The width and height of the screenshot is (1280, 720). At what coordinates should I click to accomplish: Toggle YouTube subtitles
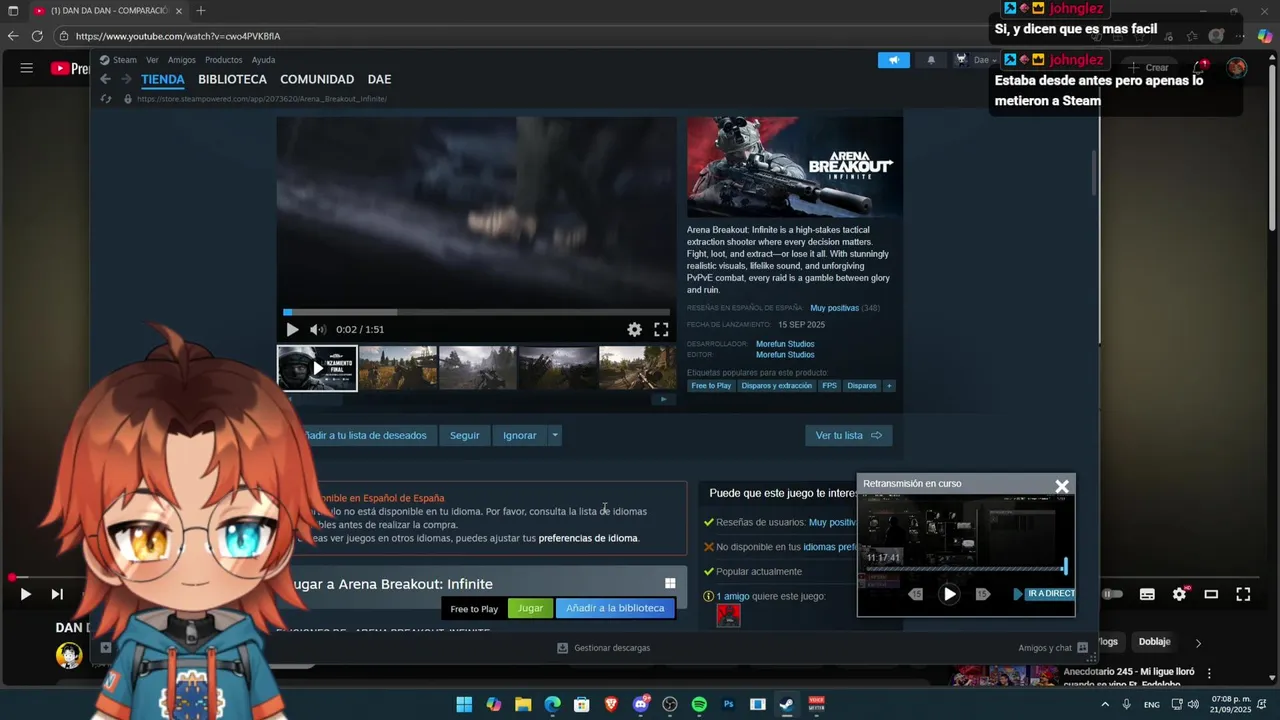click(1147, 594)
